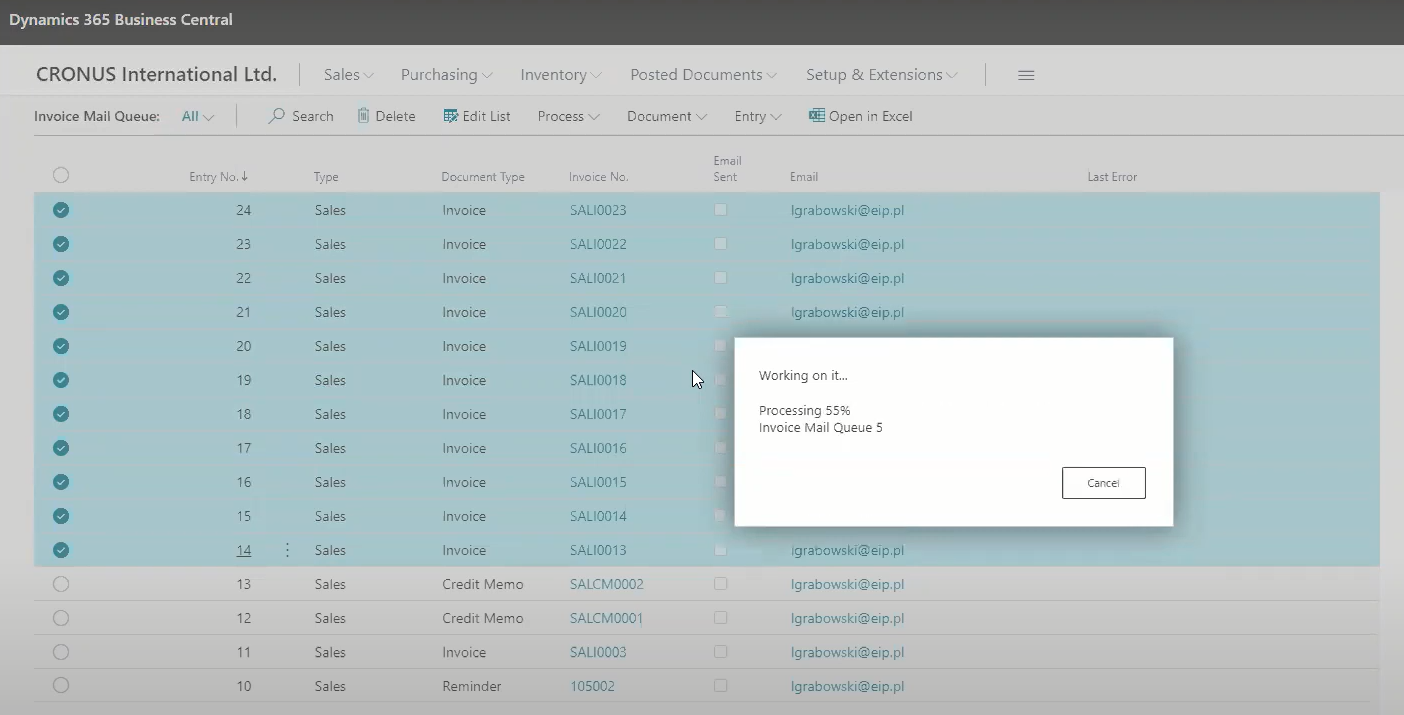
Task: Open the Process action dropdown
Action: [x=568, y=116]
